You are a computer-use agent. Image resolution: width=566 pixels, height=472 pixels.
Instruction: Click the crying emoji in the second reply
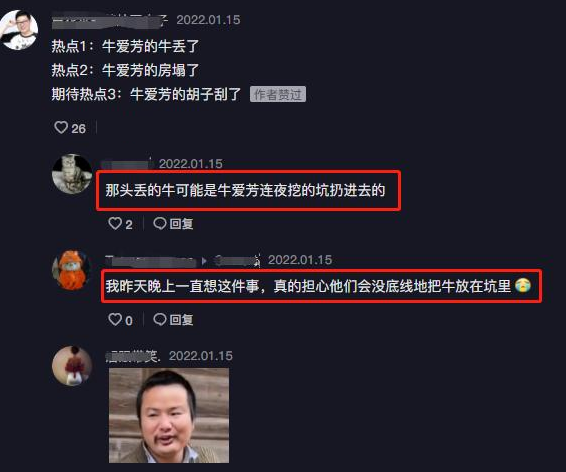(522, 285)
